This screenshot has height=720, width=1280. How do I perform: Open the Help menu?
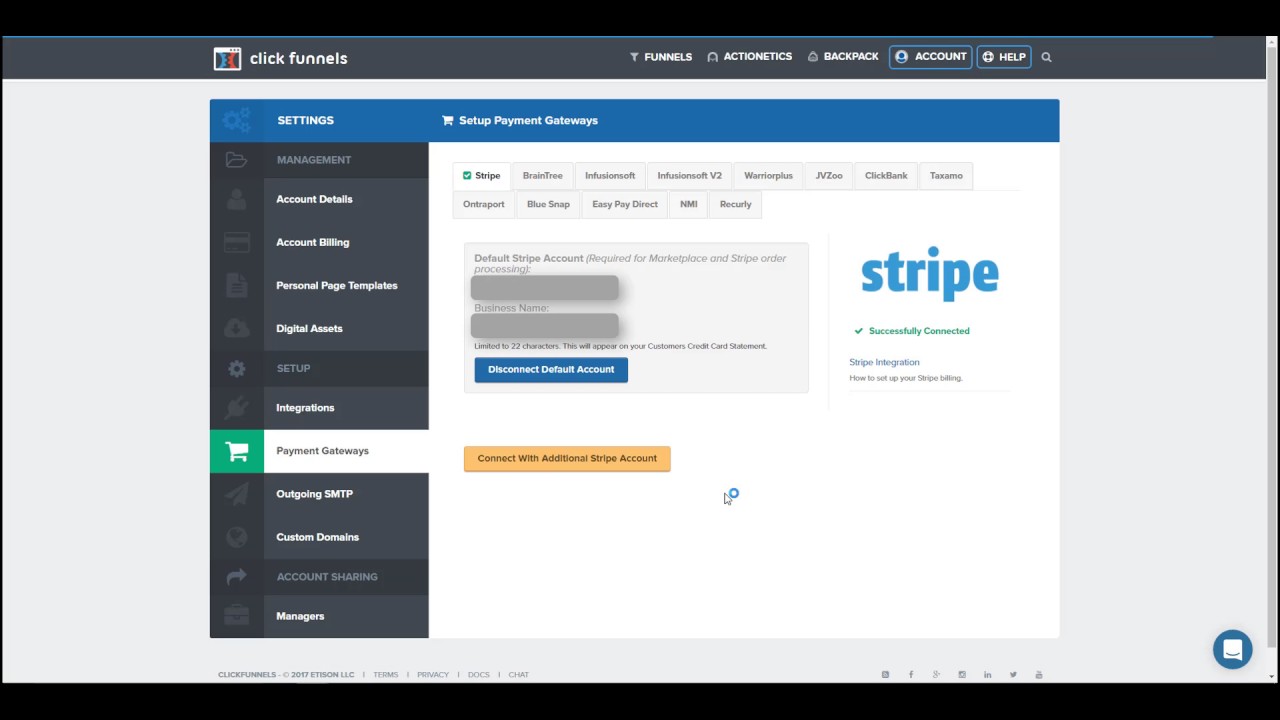(1004, 57)
